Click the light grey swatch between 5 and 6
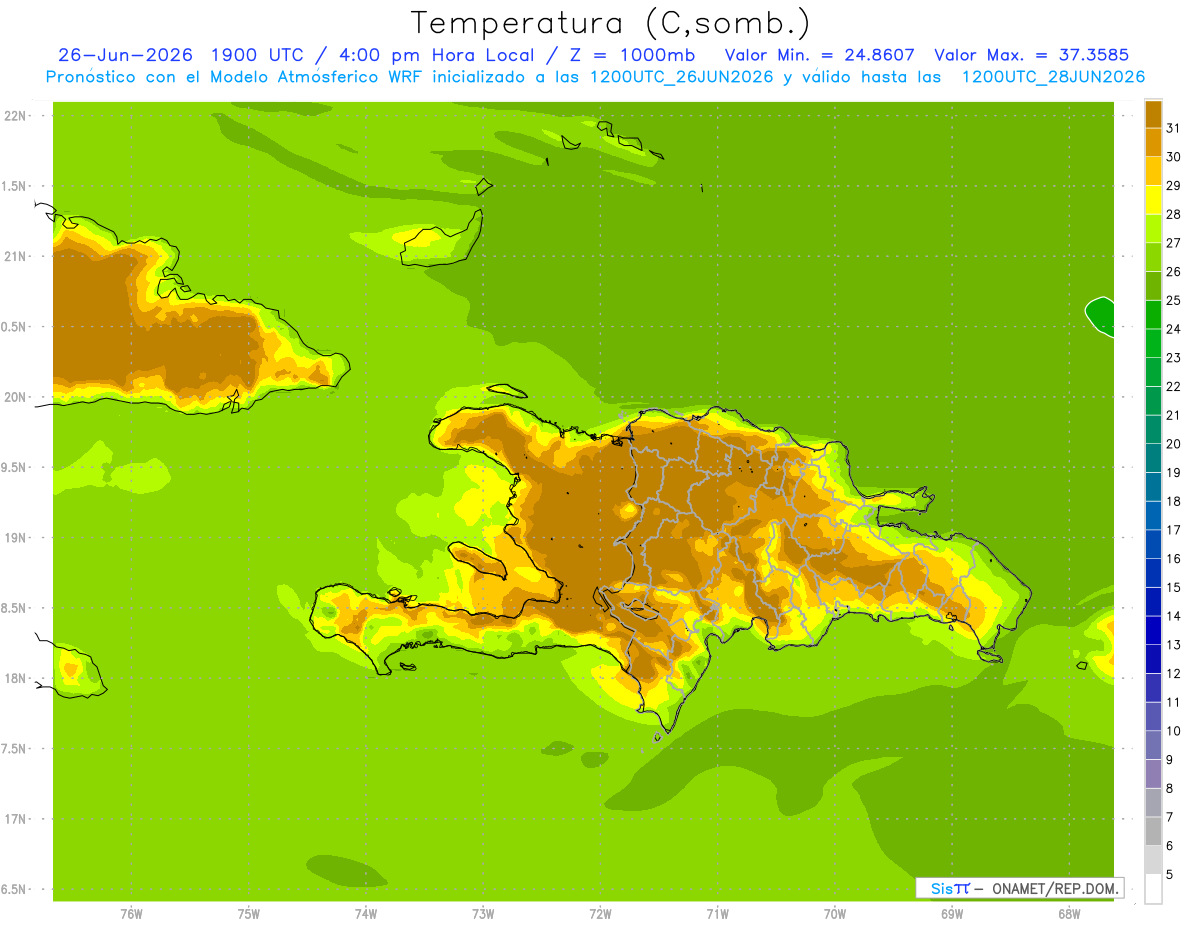1200x927 pixels. (1153, 860)
